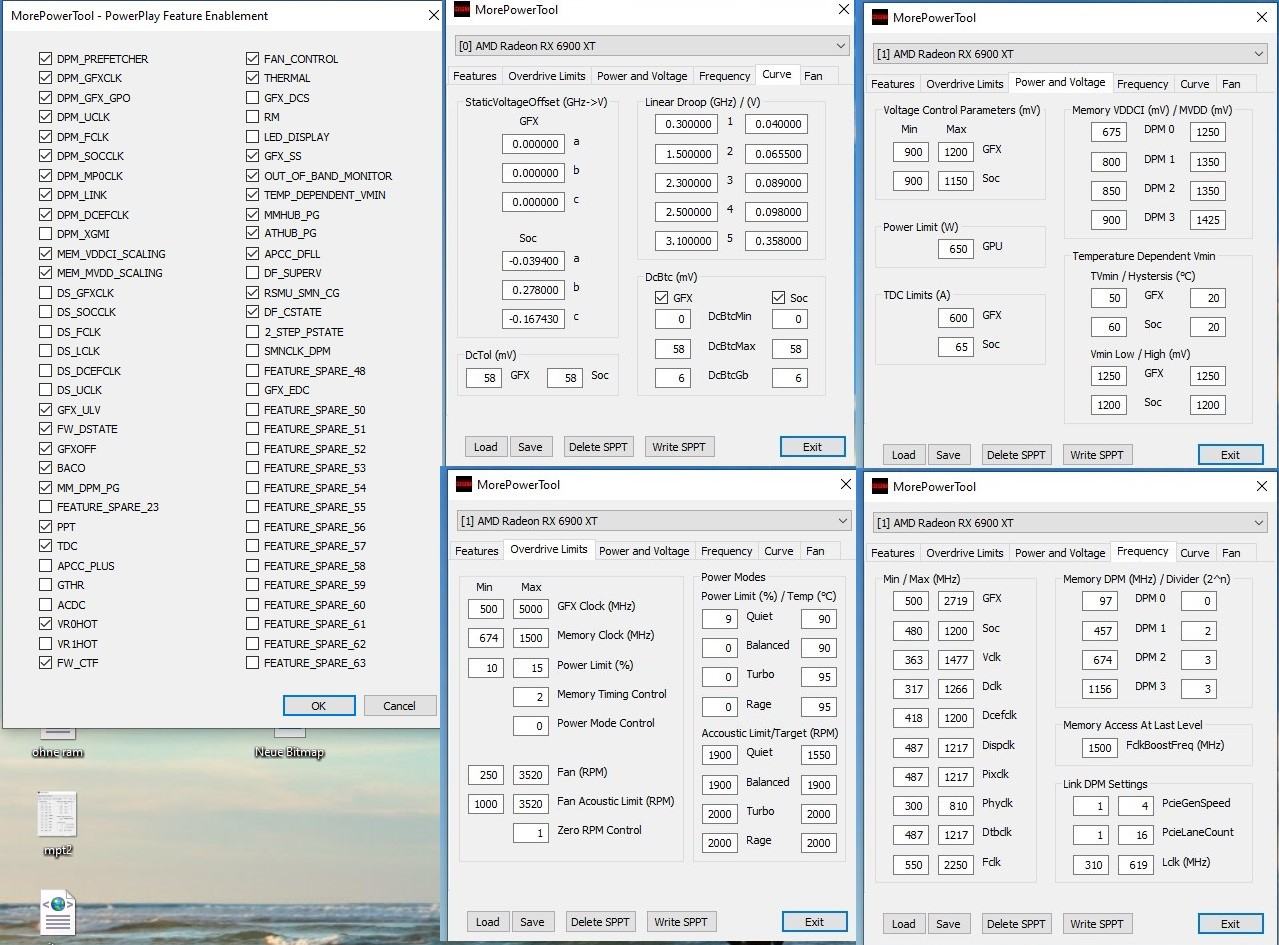Click the Memory Timing Control field

(531, 696)
